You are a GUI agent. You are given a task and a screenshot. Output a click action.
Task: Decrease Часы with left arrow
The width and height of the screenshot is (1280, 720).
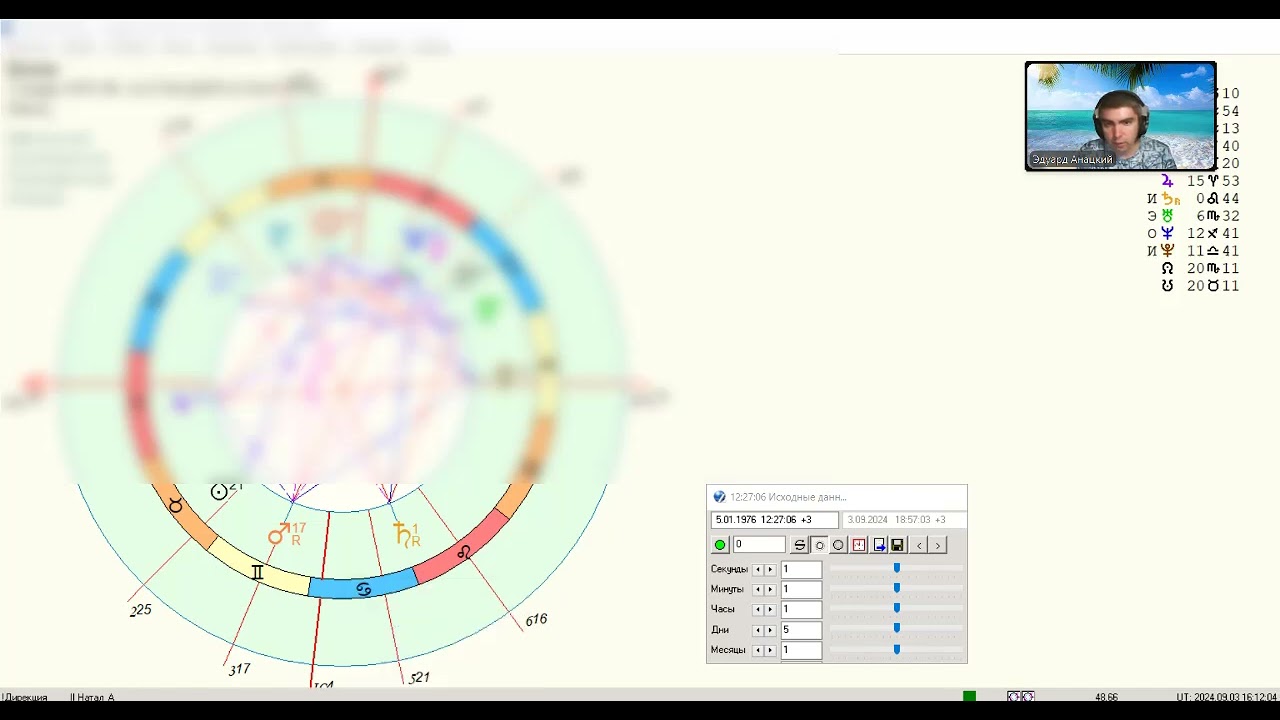pos(757,609)
